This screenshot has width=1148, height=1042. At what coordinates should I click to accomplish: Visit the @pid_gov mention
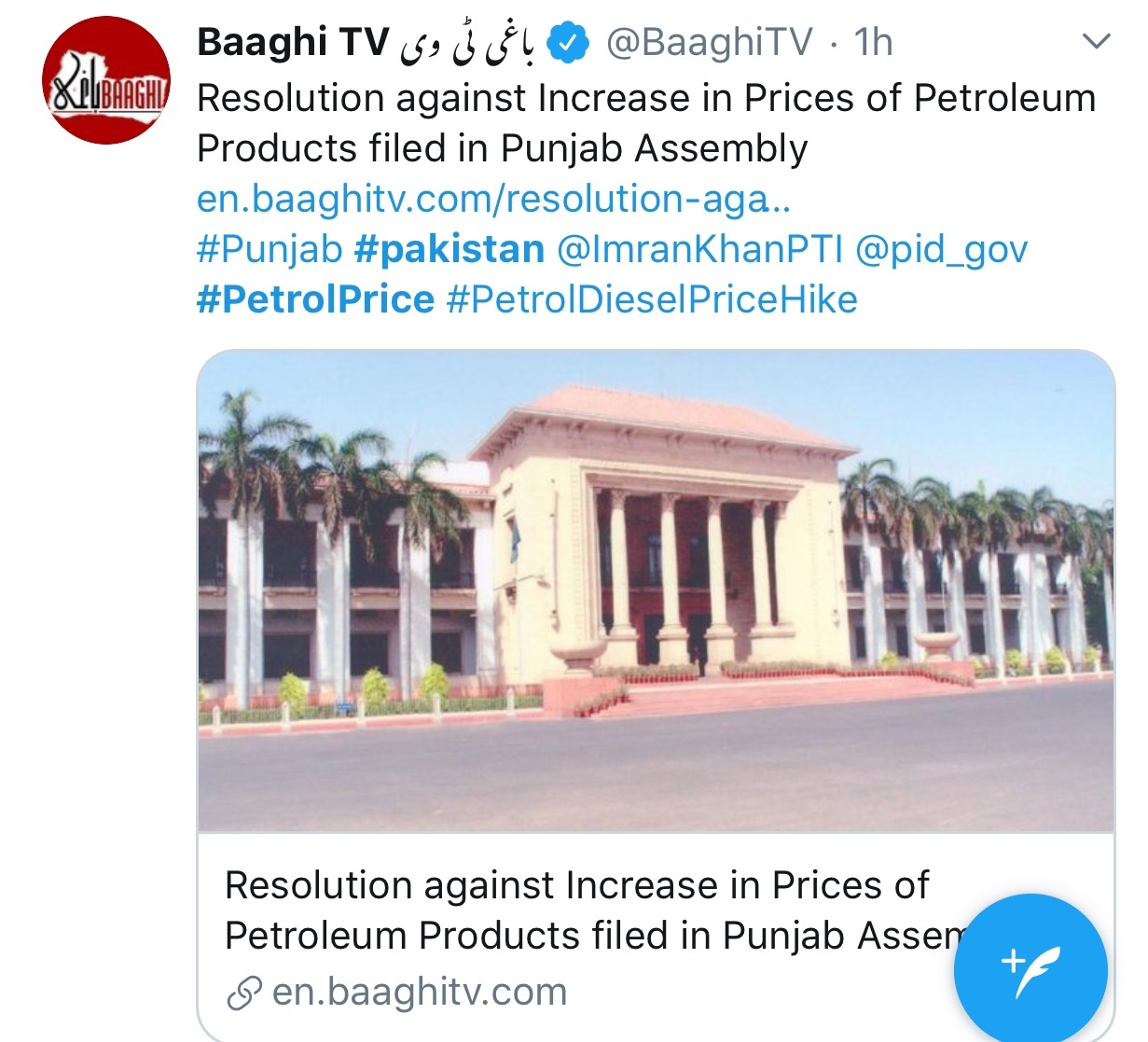941,250
